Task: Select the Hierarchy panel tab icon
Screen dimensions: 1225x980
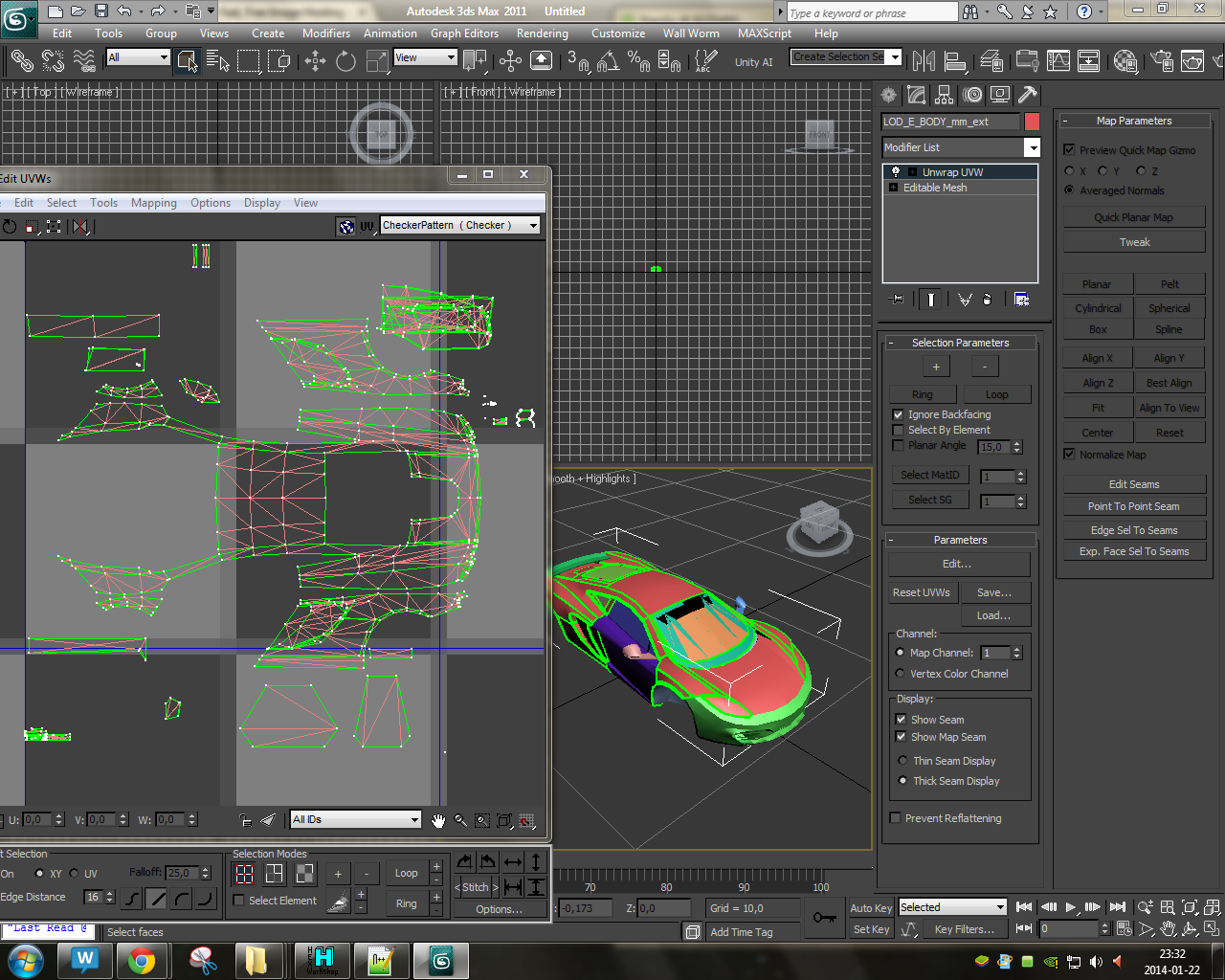Action: pos(945,95)
